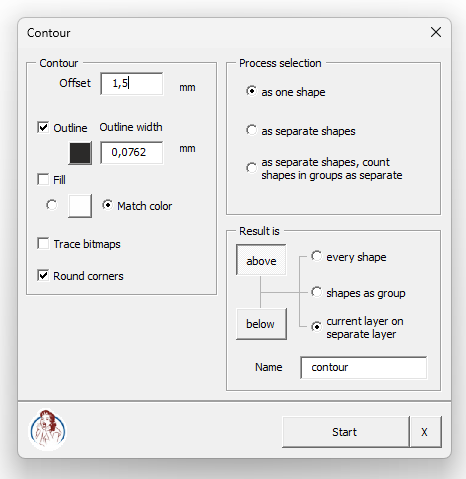Place result below using the below button
The width and height of the screenshot is (466, 479).
261,324
